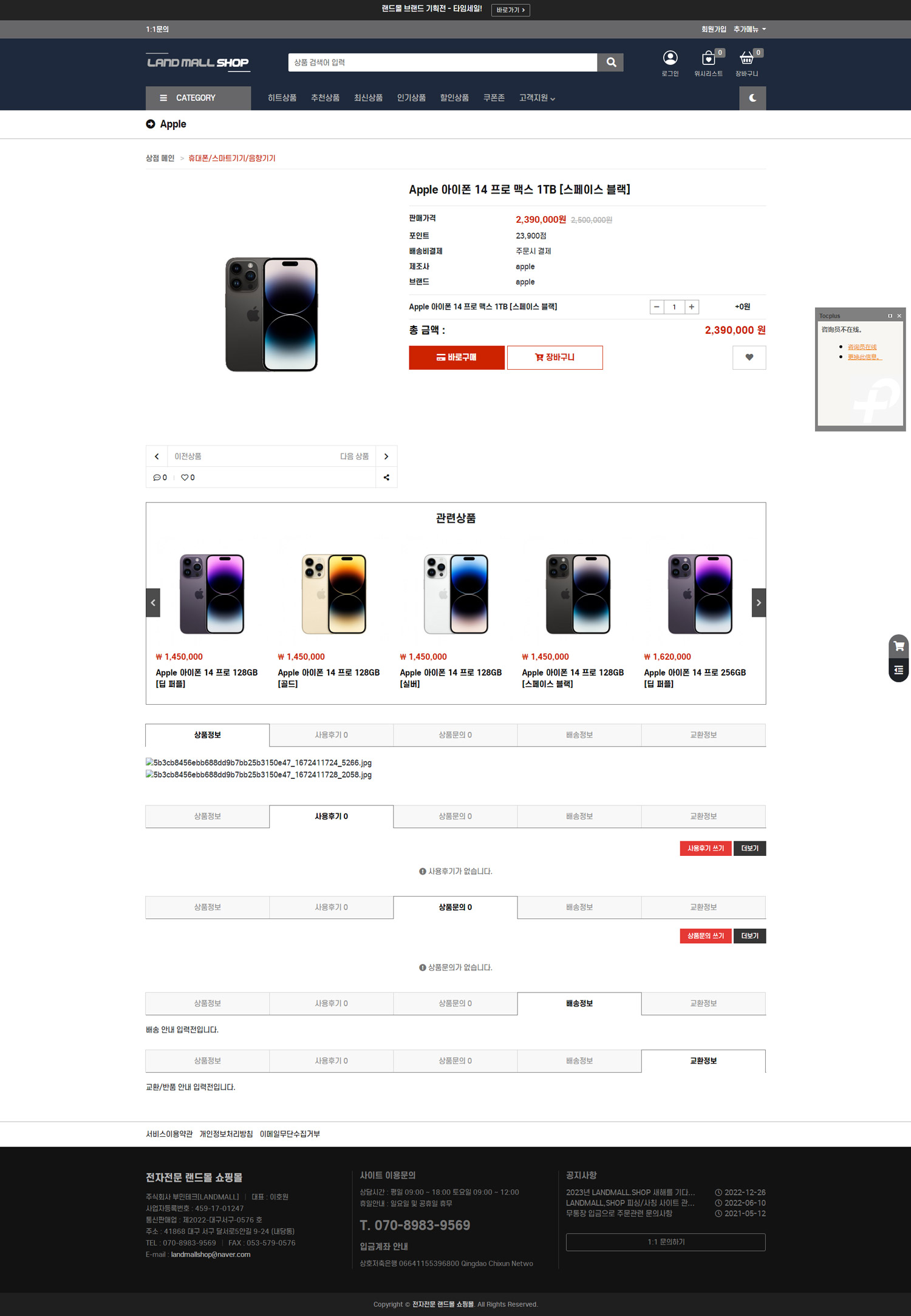Image resolution: width=911 pixels, height=1316 pixels.
Task: Switch to the 사용후기 0 tab
Action: tap(331, 735)
